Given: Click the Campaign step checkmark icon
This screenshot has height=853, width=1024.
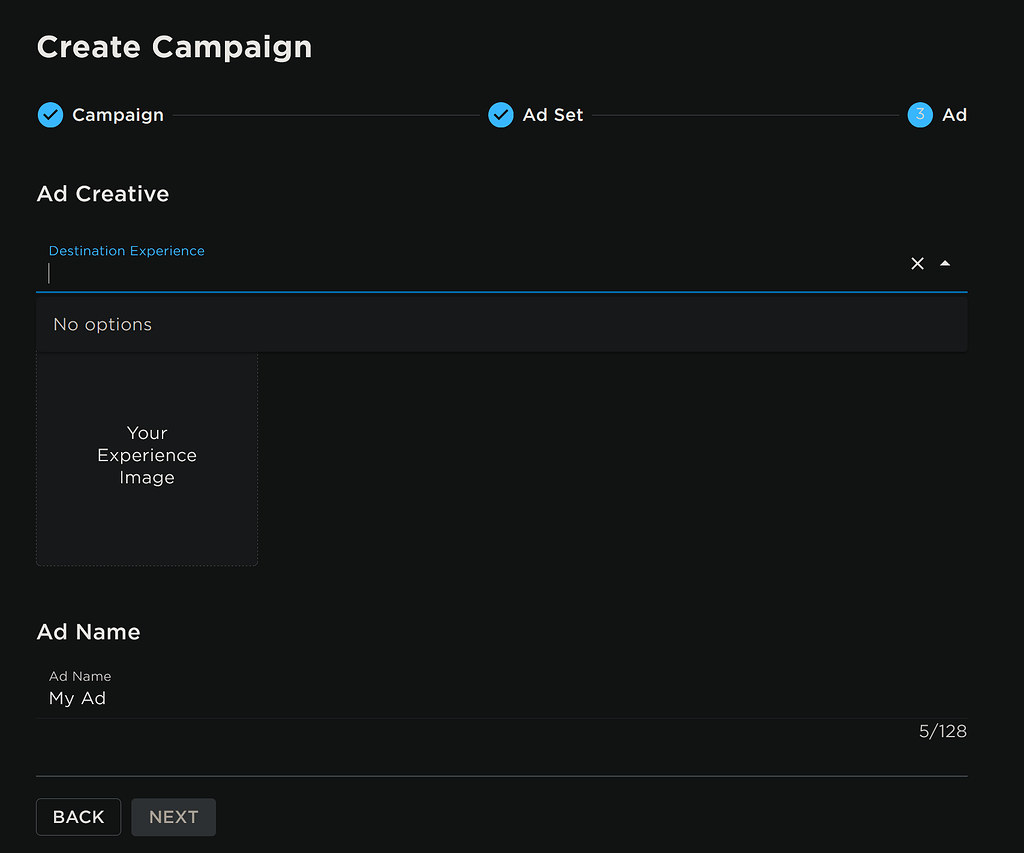Looking at the screenshot, I should (x=50, y=115).
